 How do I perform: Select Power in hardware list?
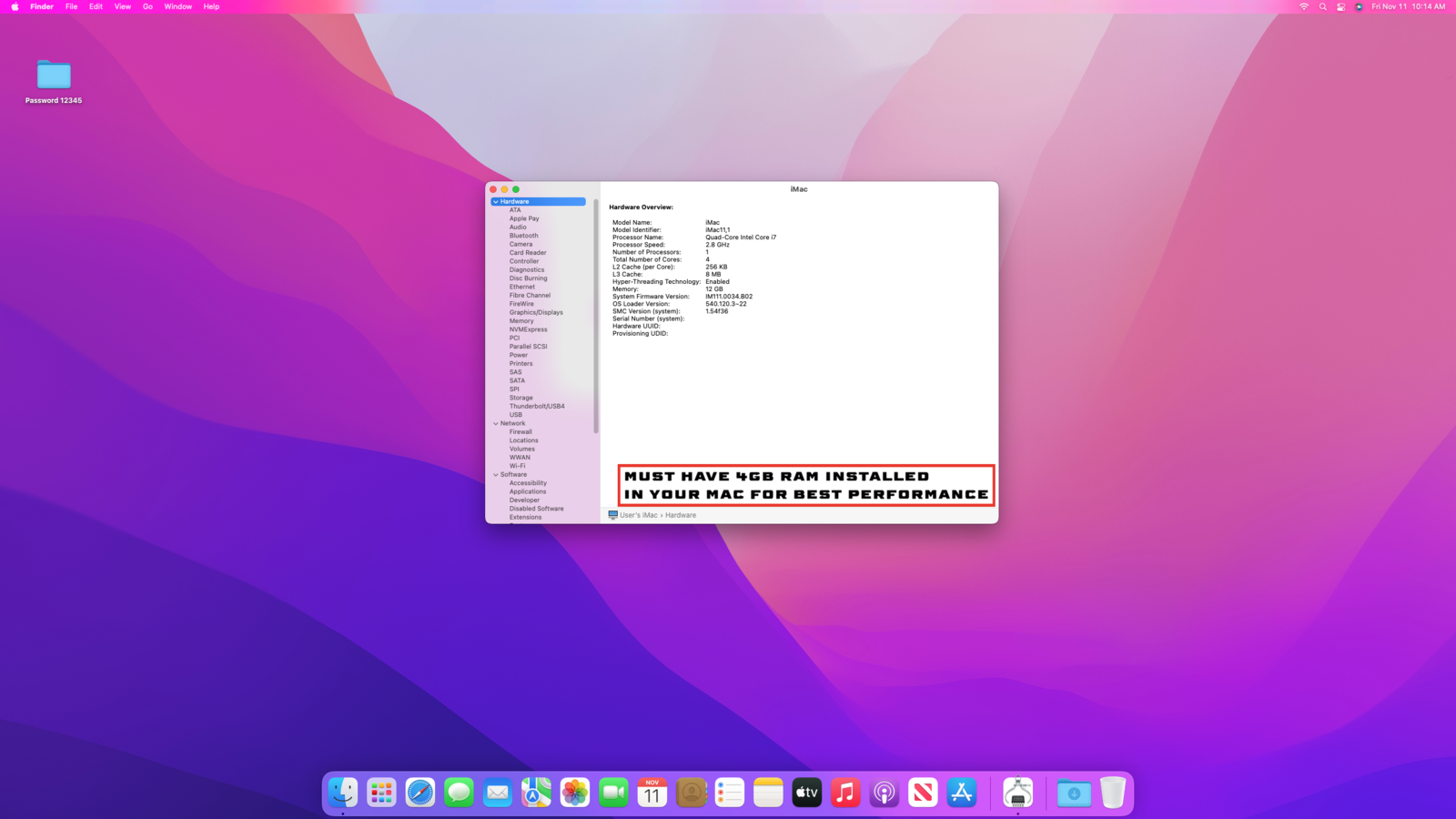click(519, 355)
